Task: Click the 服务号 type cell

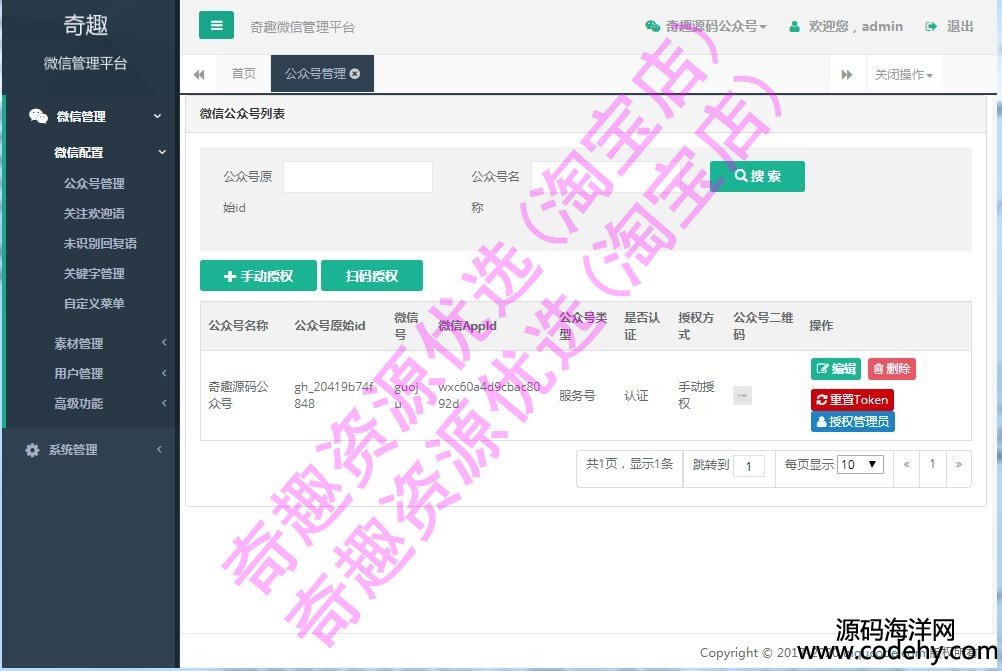Action: point(577,396)
